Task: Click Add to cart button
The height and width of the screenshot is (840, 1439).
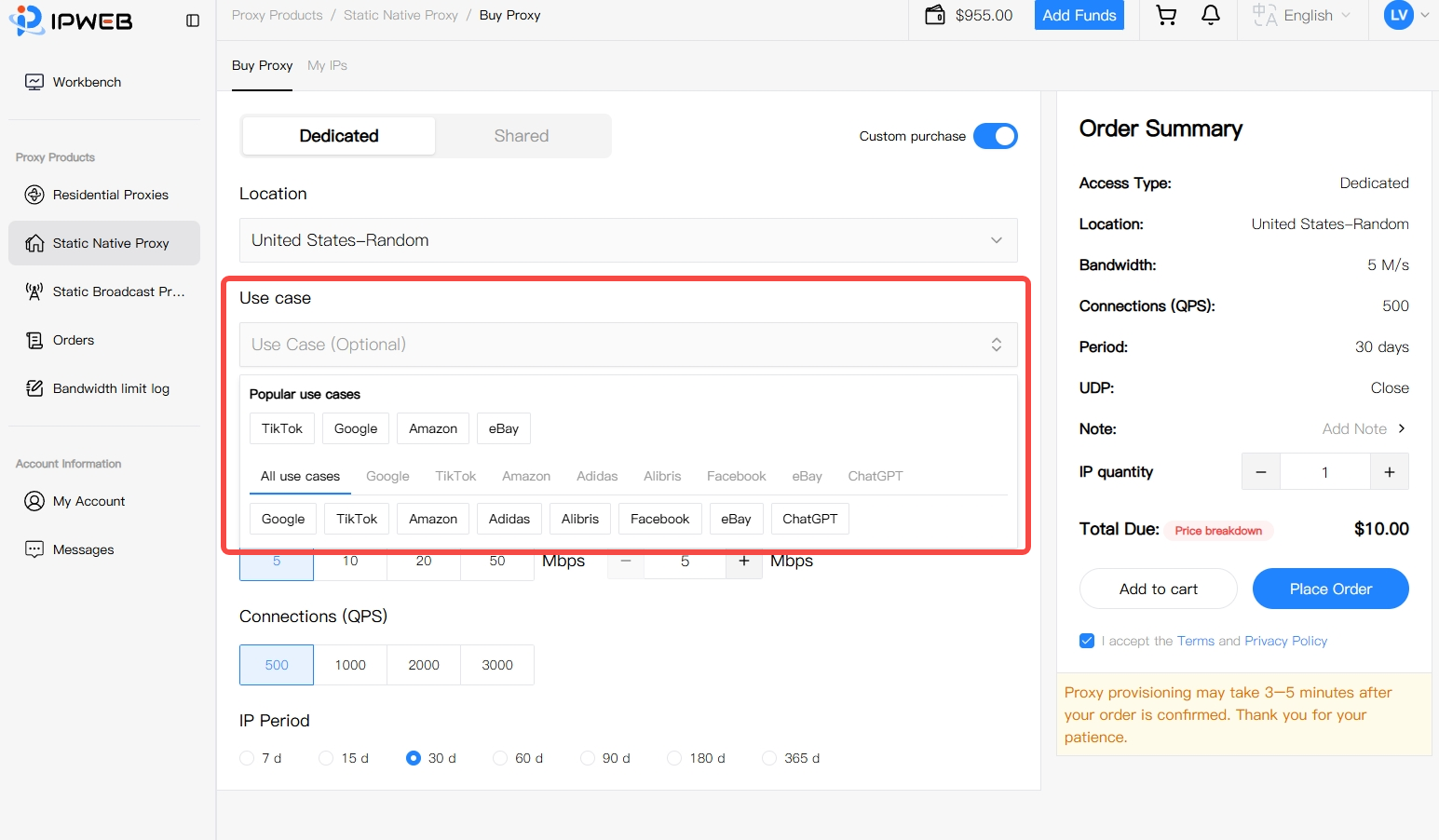Action: [x=1159, y=589]
